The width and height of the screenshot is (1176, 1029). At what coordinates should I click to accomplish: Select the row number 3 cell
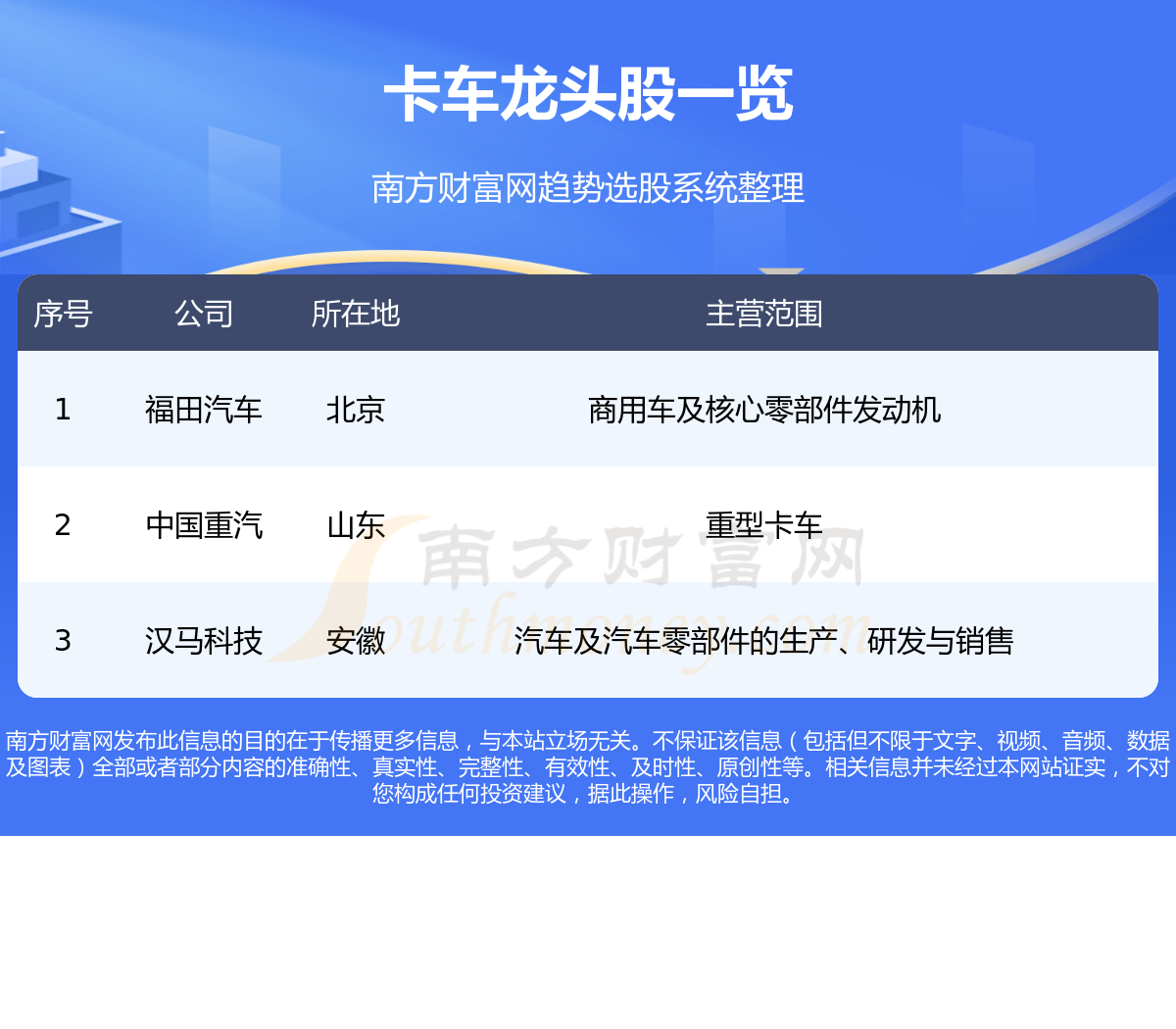[x=63, y=641]
